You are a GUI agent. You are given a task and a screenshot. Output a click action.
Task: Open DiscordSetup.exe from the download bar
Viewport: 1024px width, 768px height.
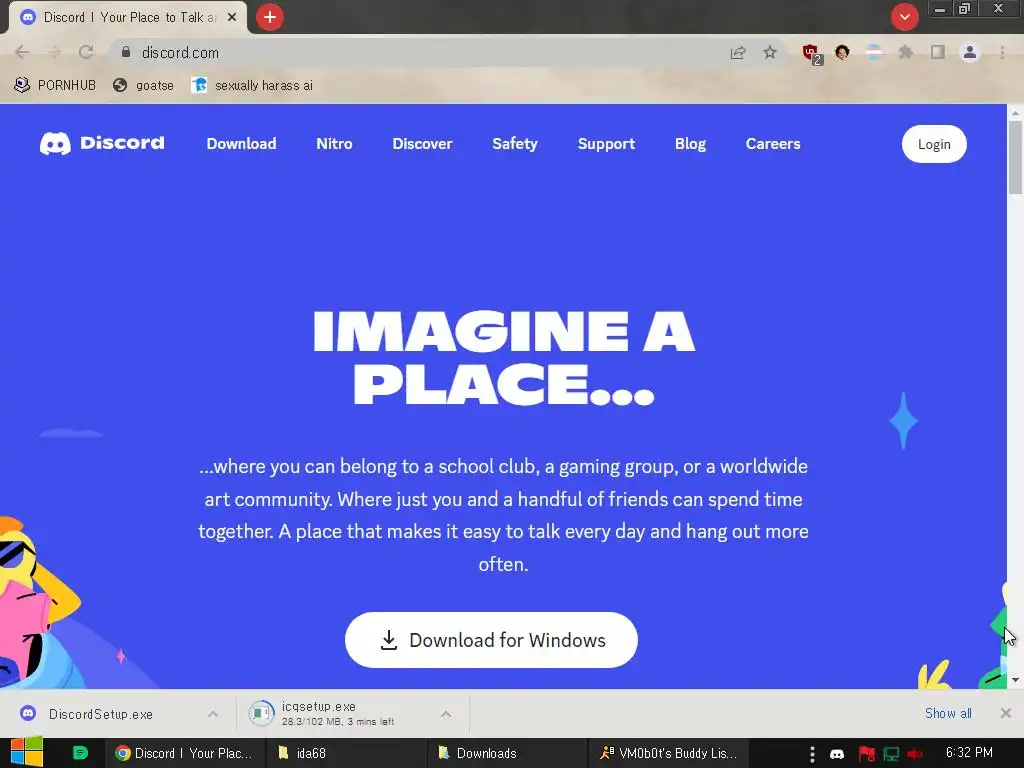[x=100, y=714]
